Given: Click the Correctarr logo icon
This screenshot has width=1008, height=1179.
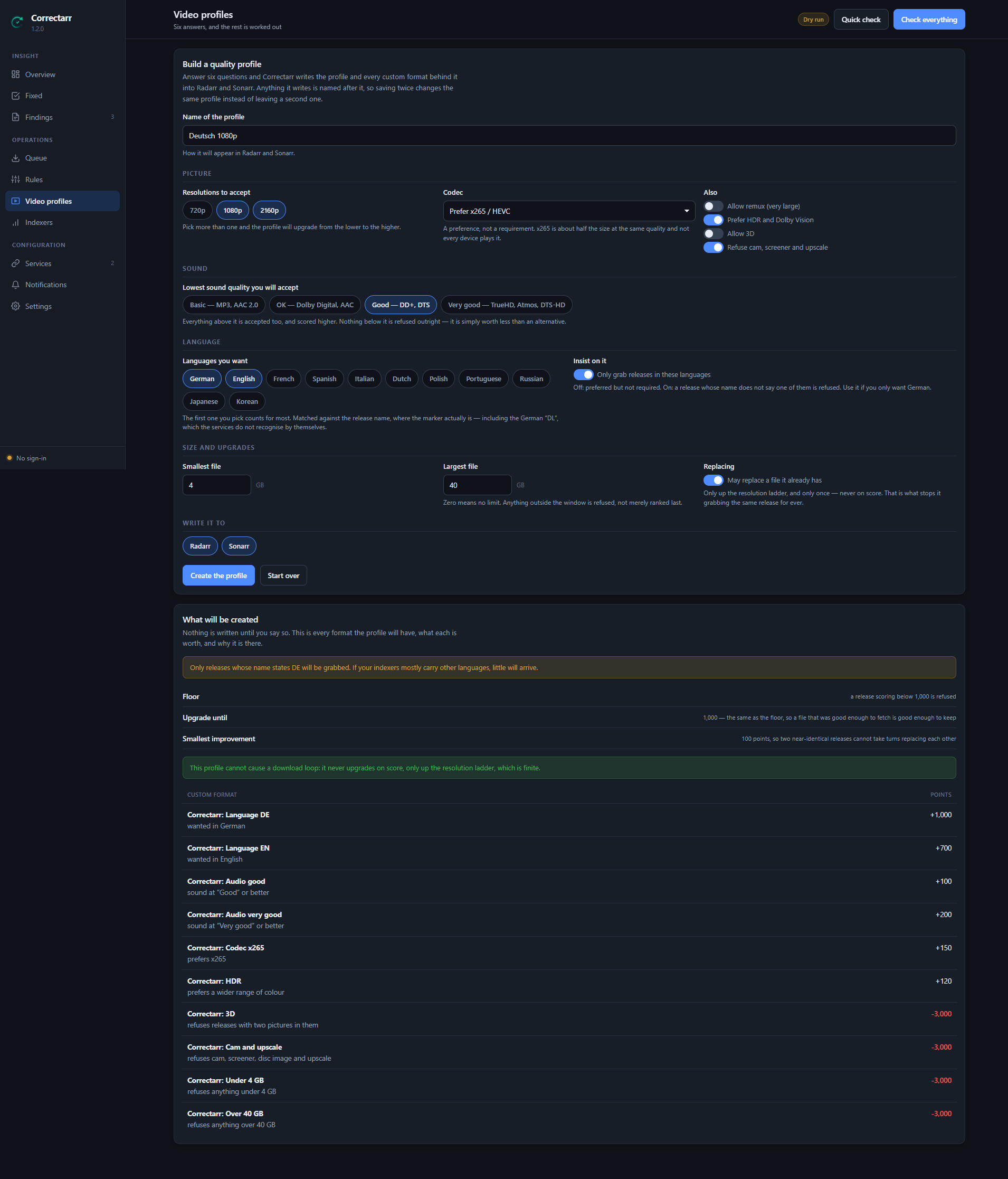Looking at the screenshot, I should (17, 22).
